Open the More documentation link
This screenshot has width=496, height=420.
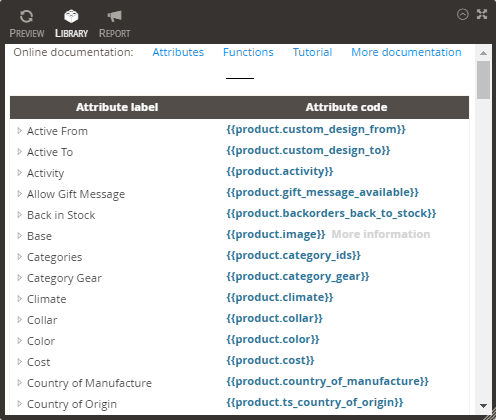[x=406, y=52]
